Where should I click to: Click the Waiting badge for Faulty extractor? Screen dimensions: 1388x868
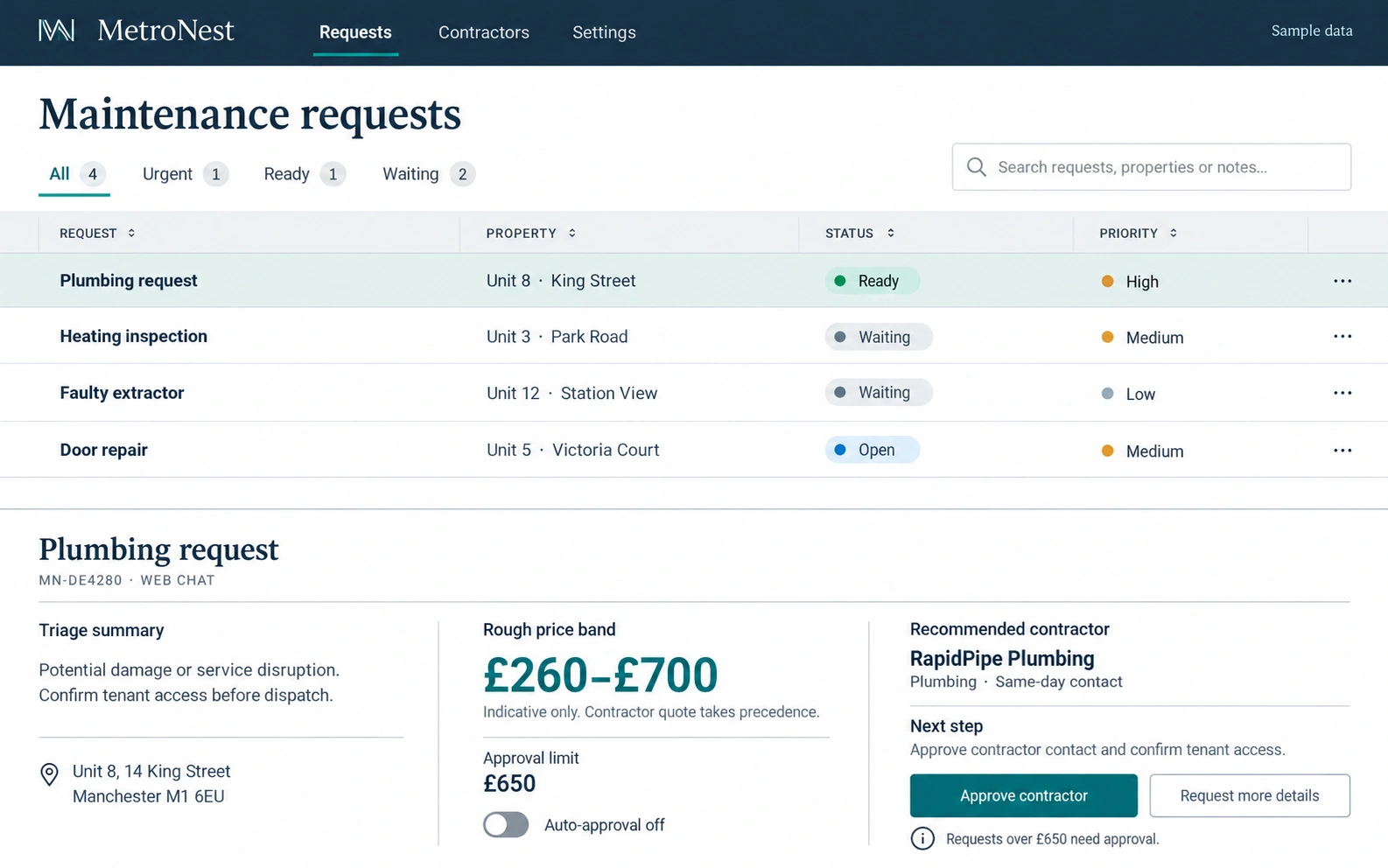pos(879,393)
